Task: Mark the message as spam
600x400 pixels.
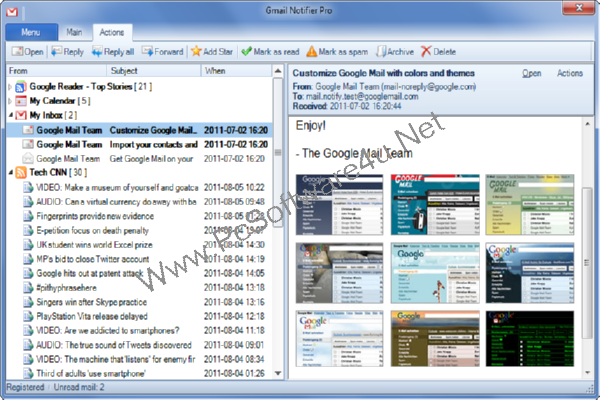Action: click(x=337, y=52)
